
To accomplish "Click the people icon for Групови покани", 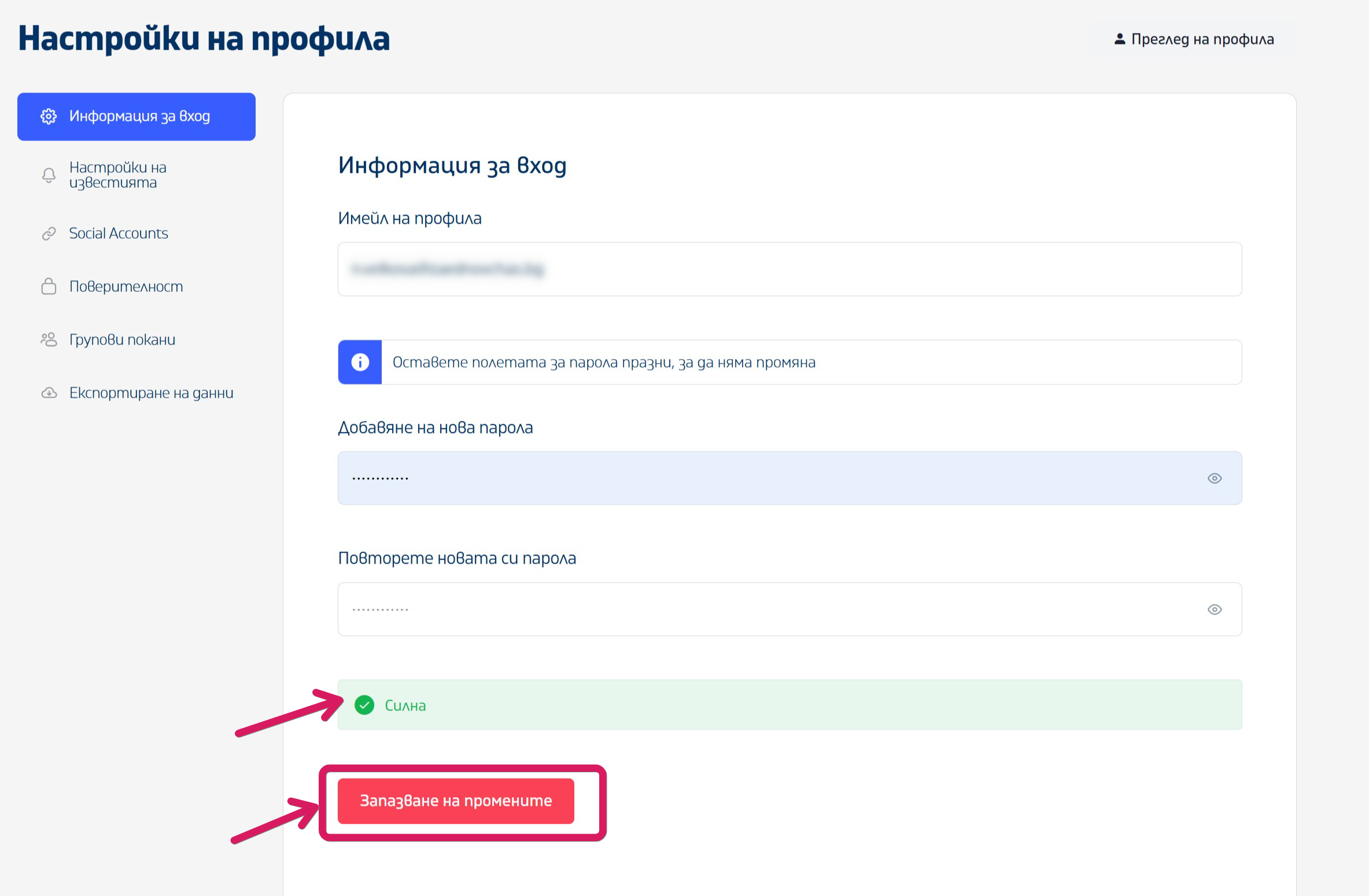I will click(x=49, y=339).
